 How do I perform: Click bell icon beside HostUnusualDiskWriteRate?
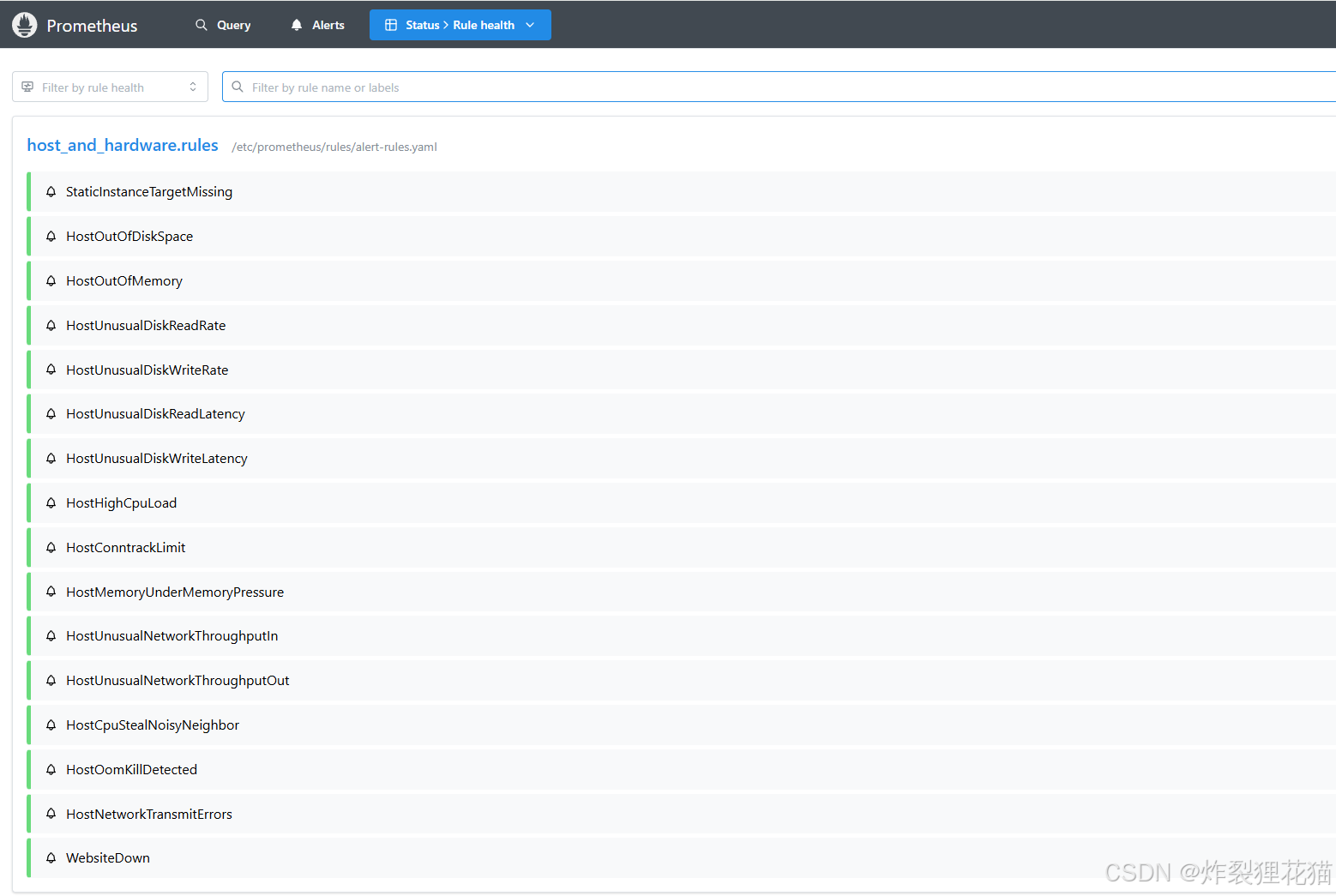pyautogui.click(x=51, y=370)
